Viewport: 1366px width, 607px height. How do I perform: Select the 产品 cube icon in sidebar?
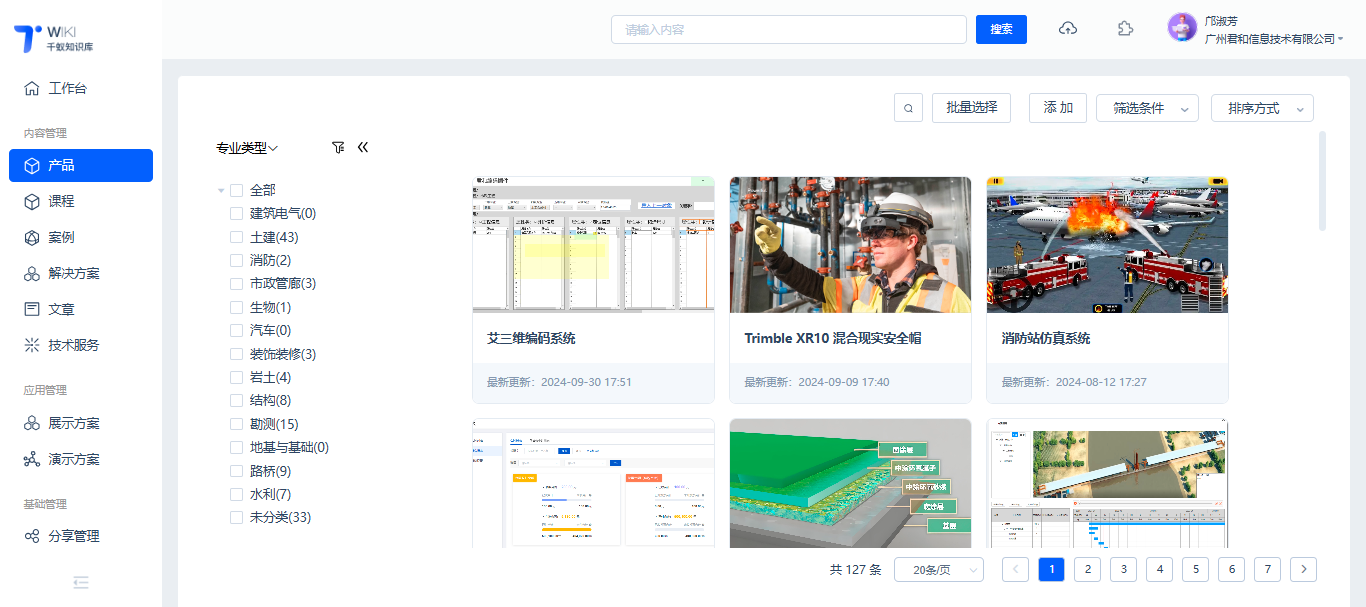click(x=32, y=165)
